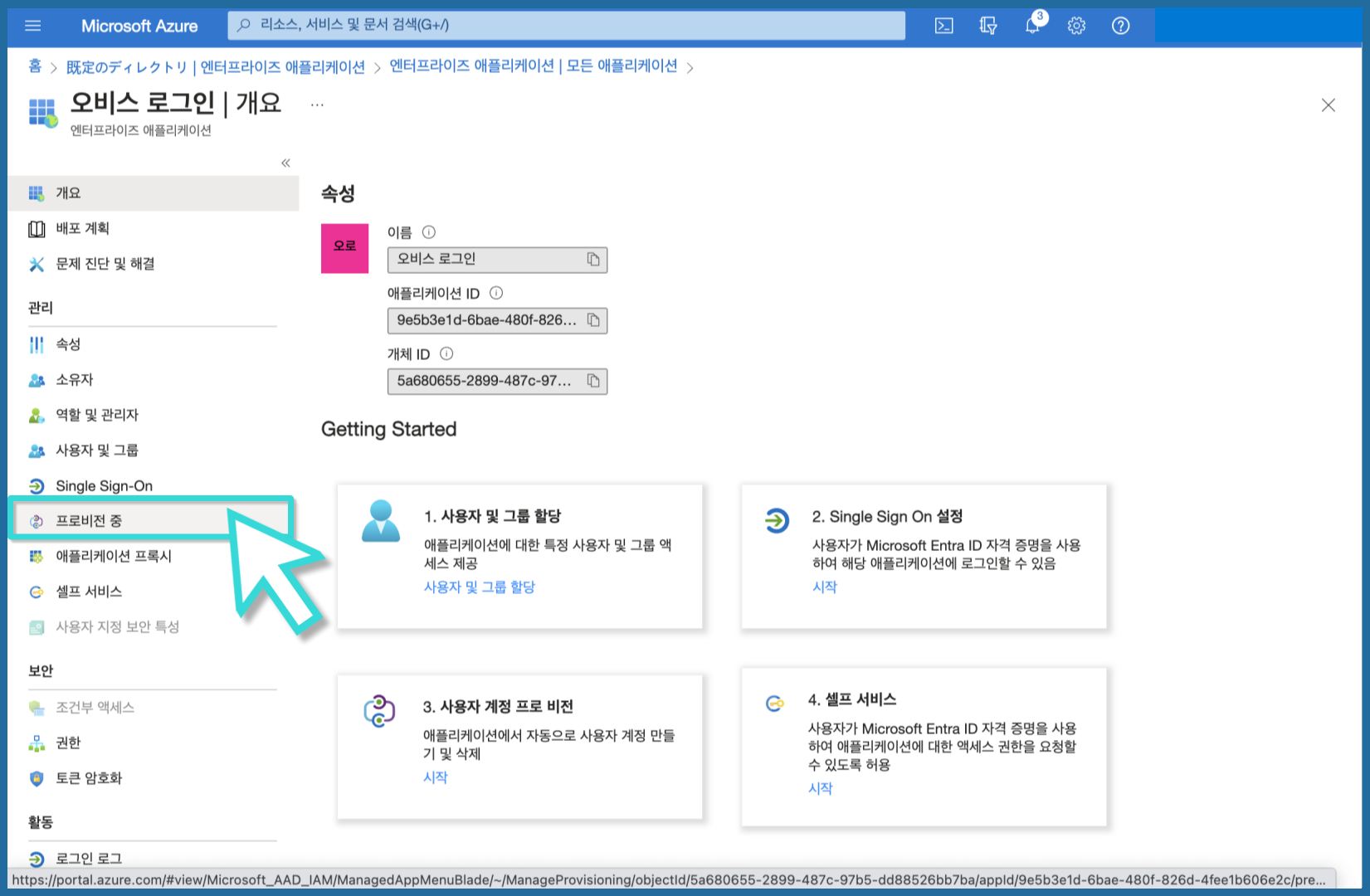The image size is (1370, 896).
Task: Open the ellipsis more options next to title
Action: (317, 105)
